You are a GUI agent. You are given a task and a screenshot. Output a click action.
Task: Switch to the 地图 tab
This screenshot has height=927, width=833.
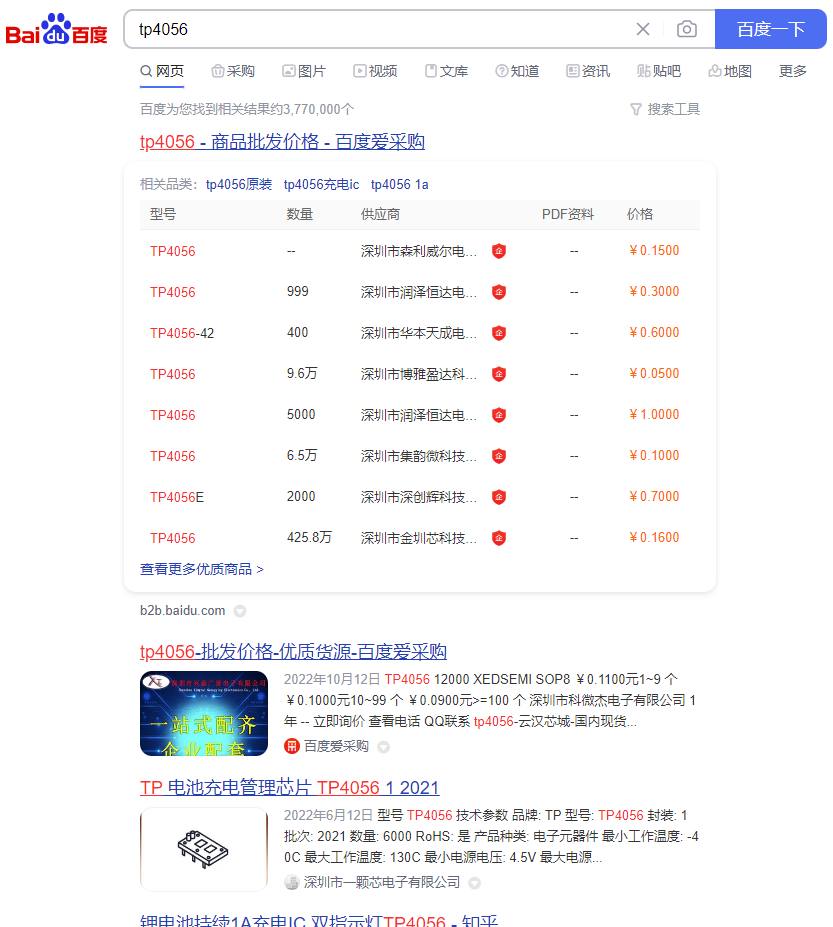[x=730, y=72]
